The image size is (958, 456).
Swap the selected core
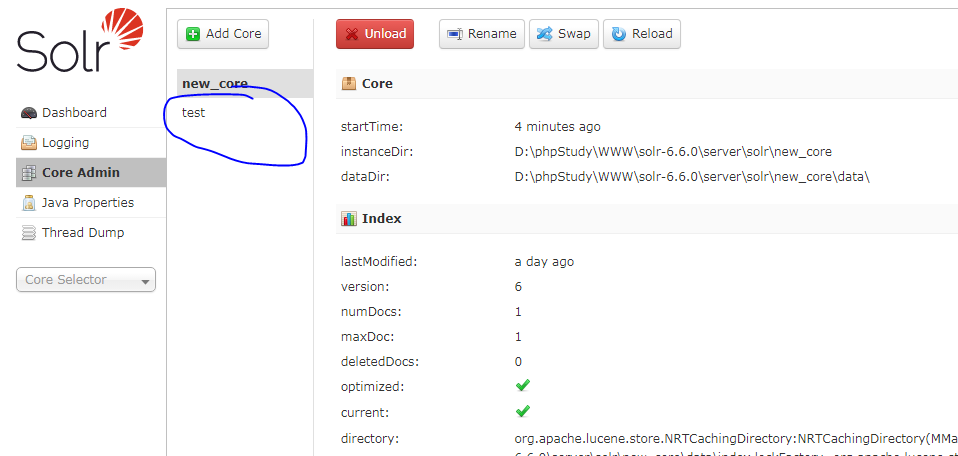(564, 34)
